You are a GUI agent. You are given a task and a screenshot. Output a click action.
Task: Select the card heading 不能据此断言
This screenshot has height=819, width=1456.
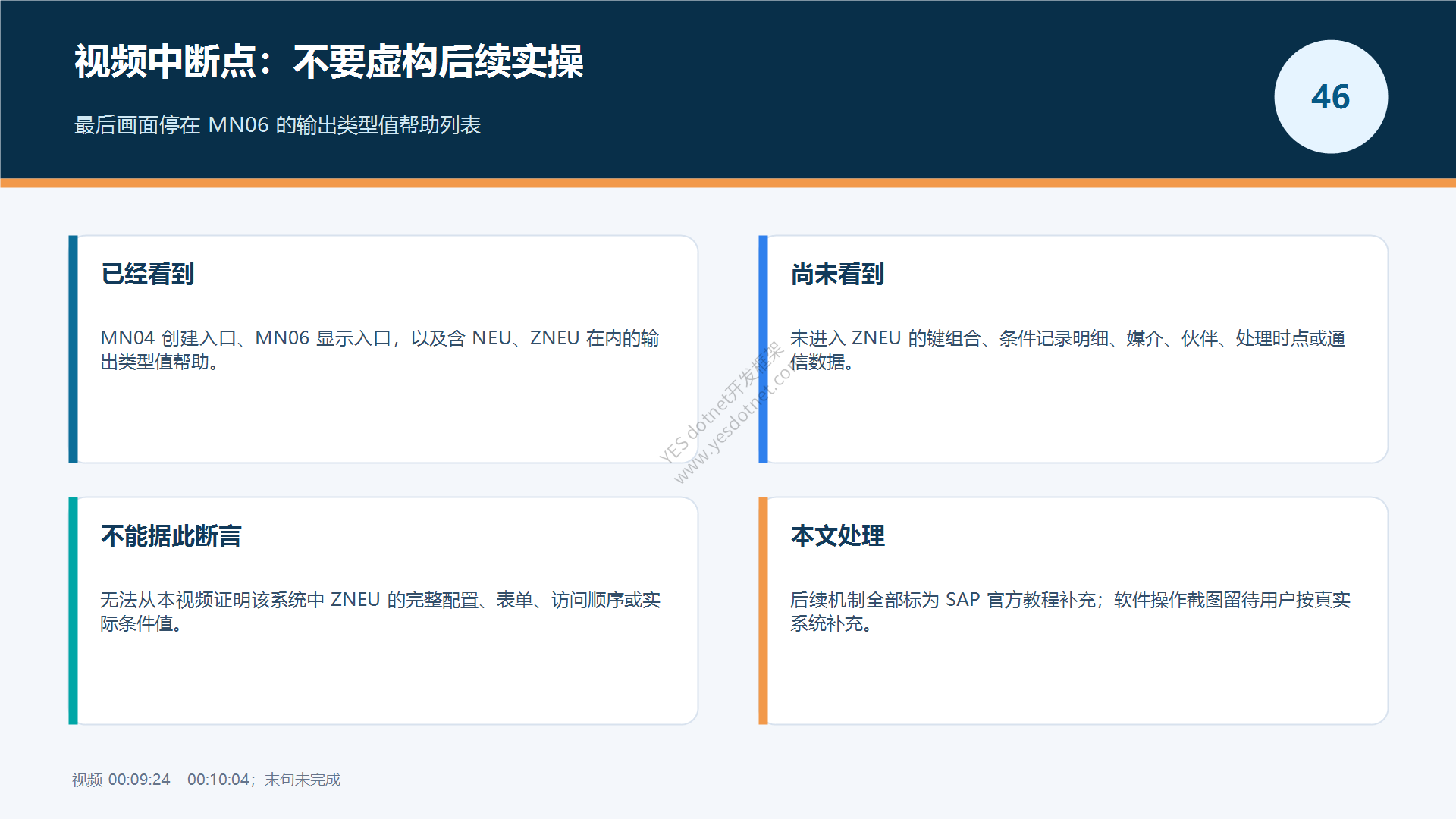[x=171, y=536]
